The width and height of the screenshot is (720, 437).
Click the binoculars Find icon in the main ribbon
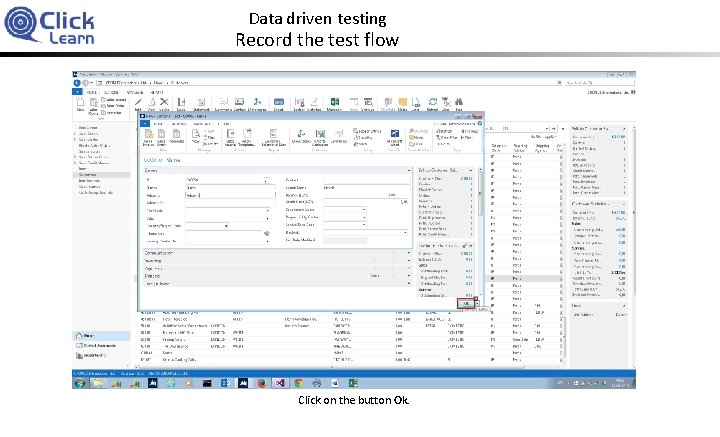[x=459, y=103]
